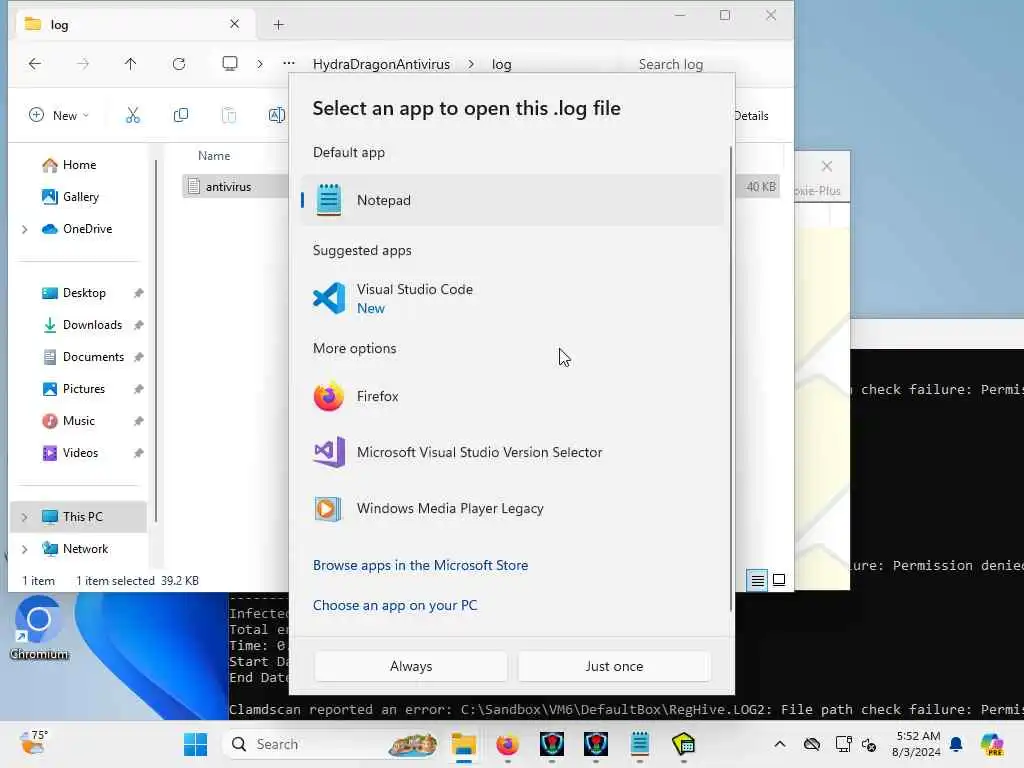Open notifications bell in taskbar

pyautogui.click(x=956, y=744)
